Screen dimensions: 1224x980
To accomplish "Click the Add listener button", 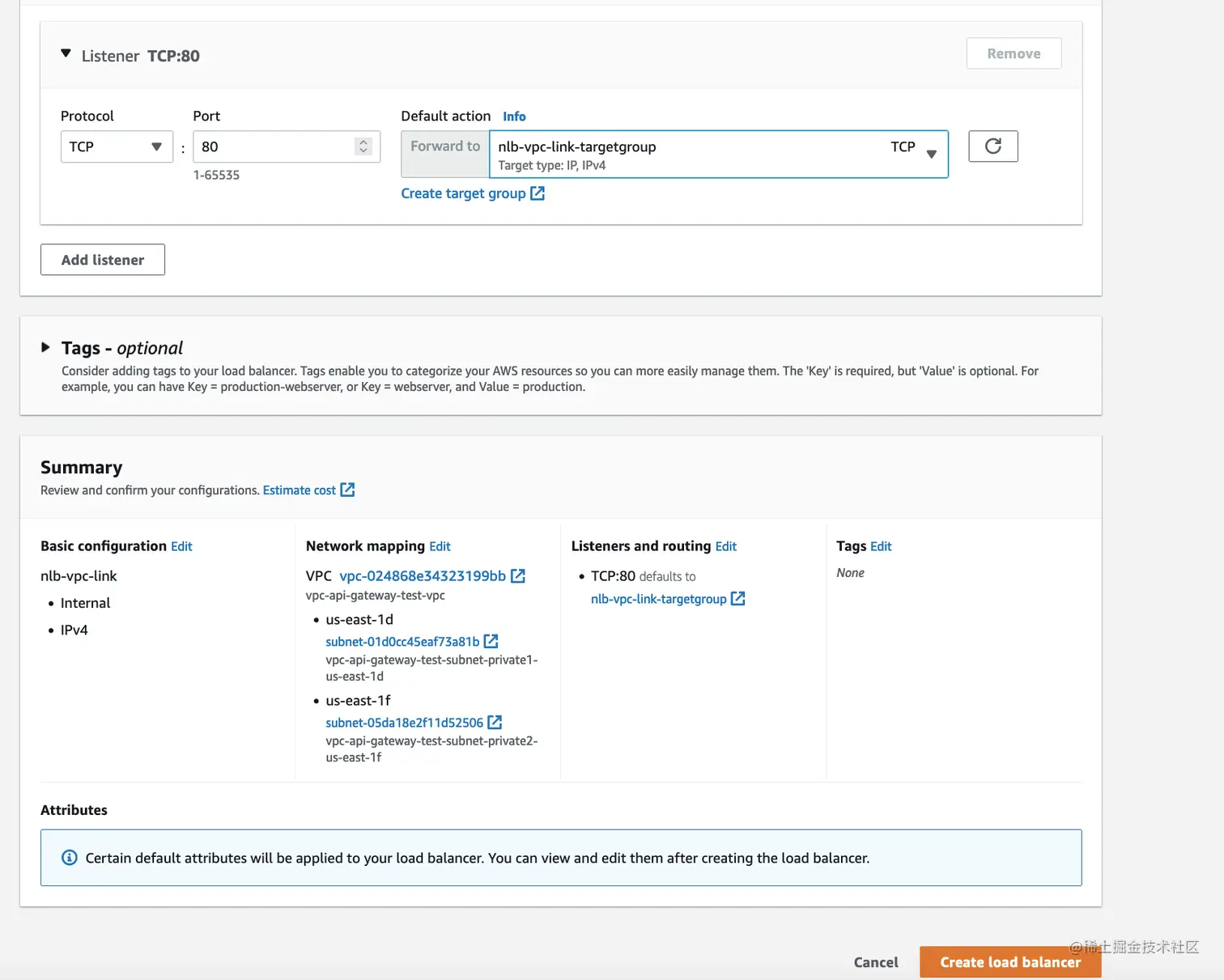I will pyautogui.click(x=103, y=260).
